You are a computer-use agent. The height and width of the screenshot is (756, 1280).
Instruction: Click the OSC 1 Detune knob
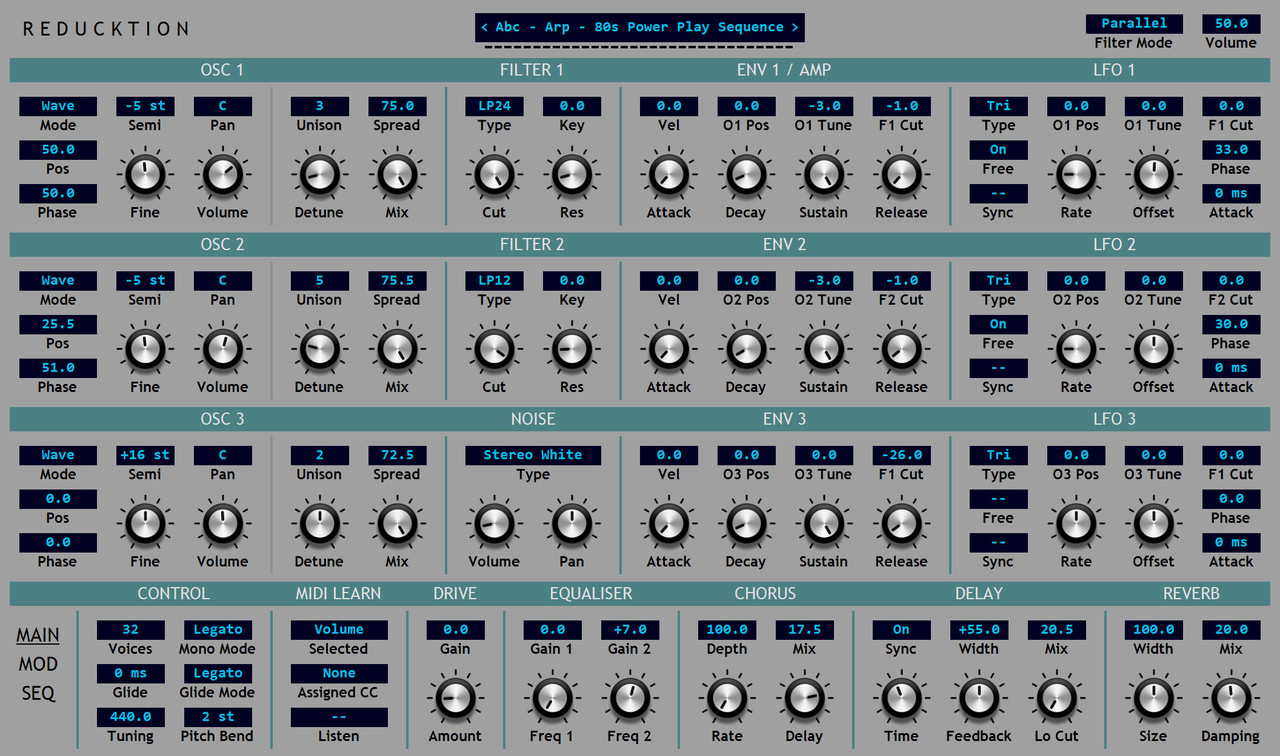[319, 175]
